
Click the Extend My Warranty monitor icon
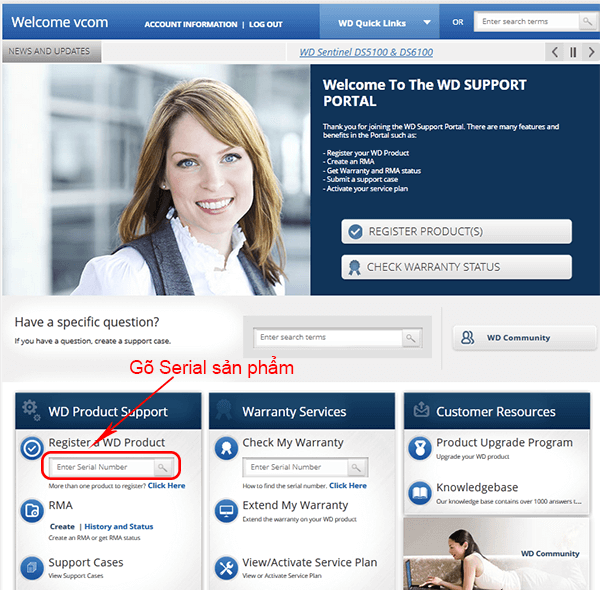click(x=226, y=510)
